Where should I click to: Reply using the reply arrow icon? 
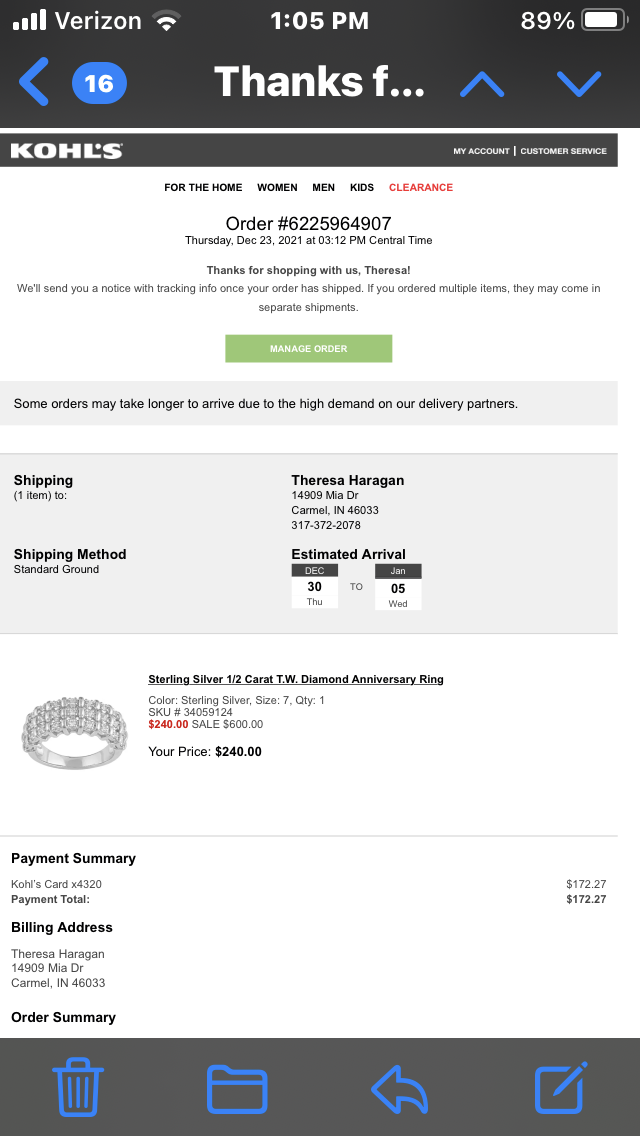[x=399, y=1088]
